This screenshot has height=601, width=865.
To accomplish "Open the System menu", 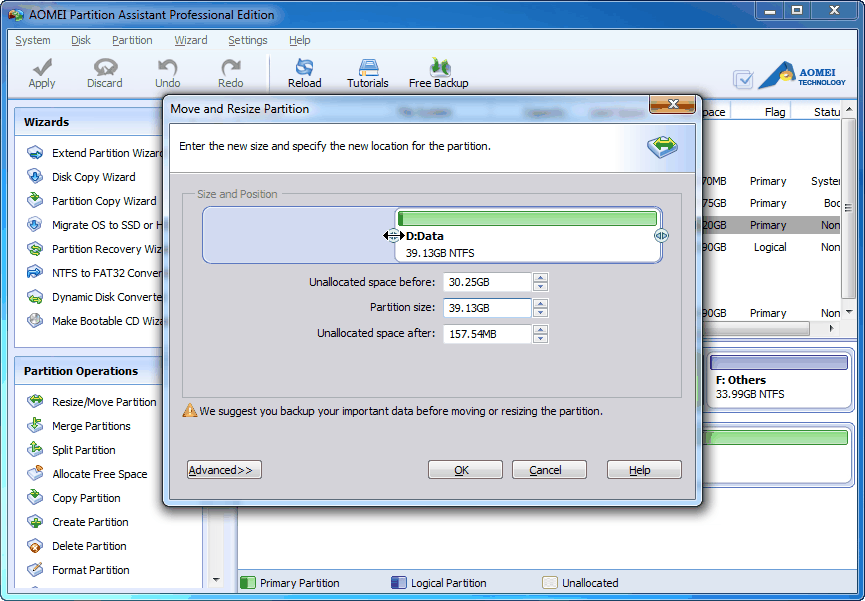I will [33, 40].
